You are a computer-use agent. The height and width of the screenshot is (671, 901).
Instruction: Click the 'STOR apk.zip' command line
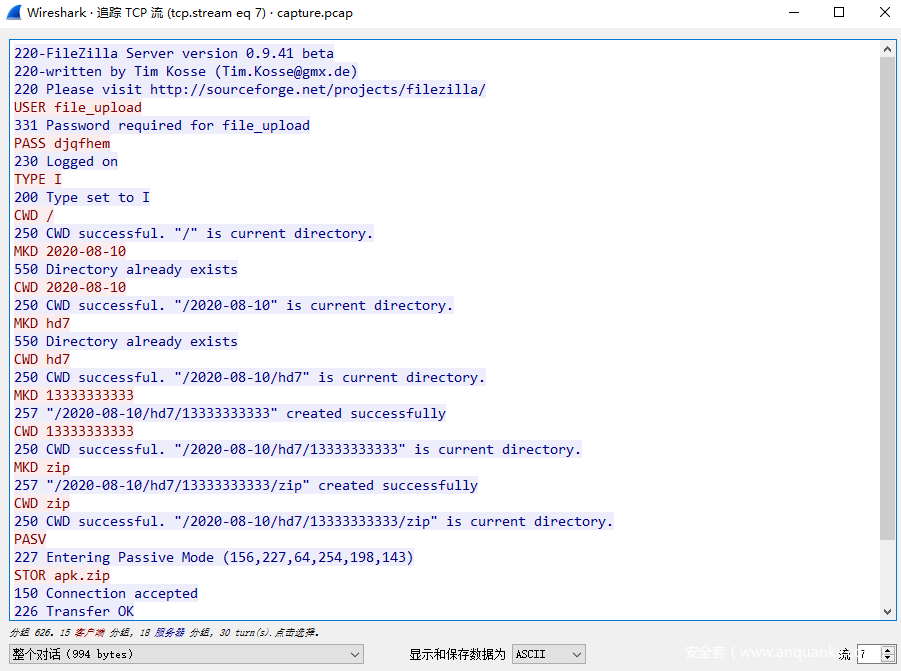62,575
